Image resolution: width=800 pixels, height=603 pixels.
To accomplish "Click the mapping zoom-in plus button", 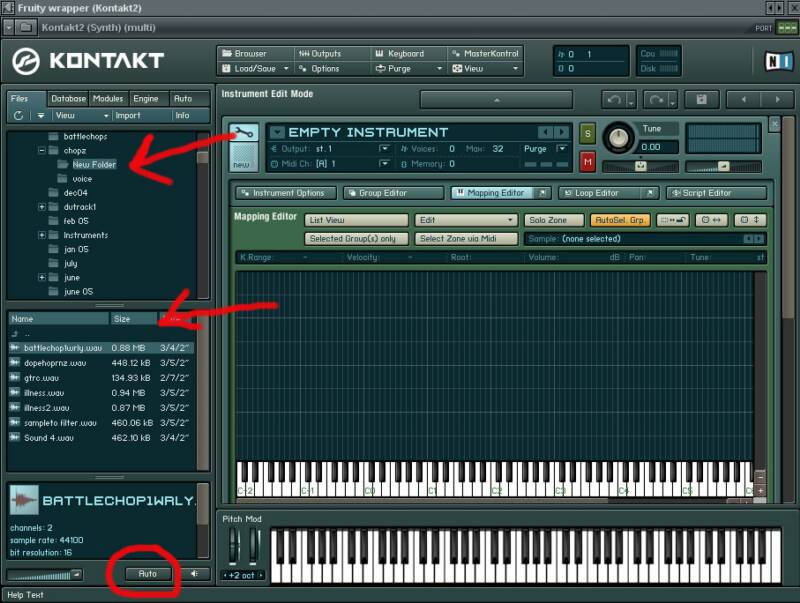I will (x=760, y=490).
